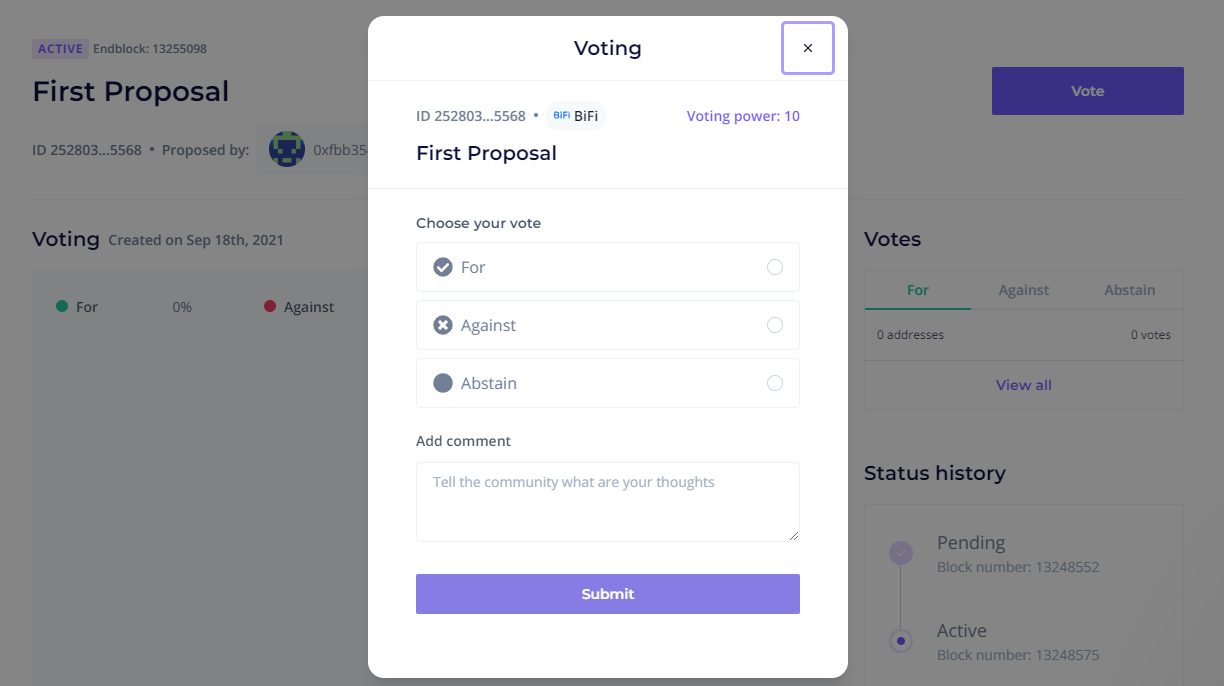Click the purple Vote button

1088,91
